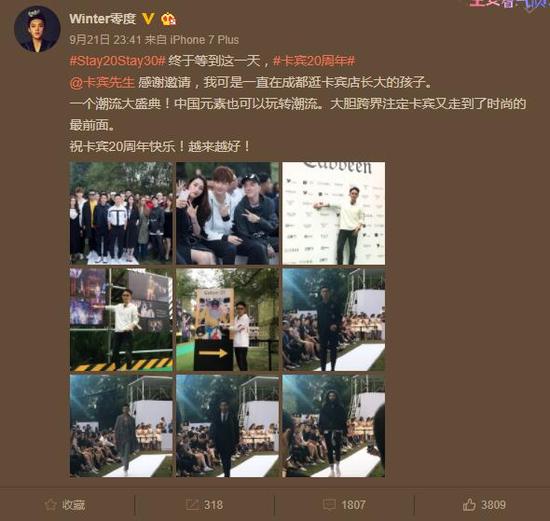This screenshot has width=550, height=521.
Task: Open the #Stay20Stay30# hashtag
Action: tap(117, 61)
